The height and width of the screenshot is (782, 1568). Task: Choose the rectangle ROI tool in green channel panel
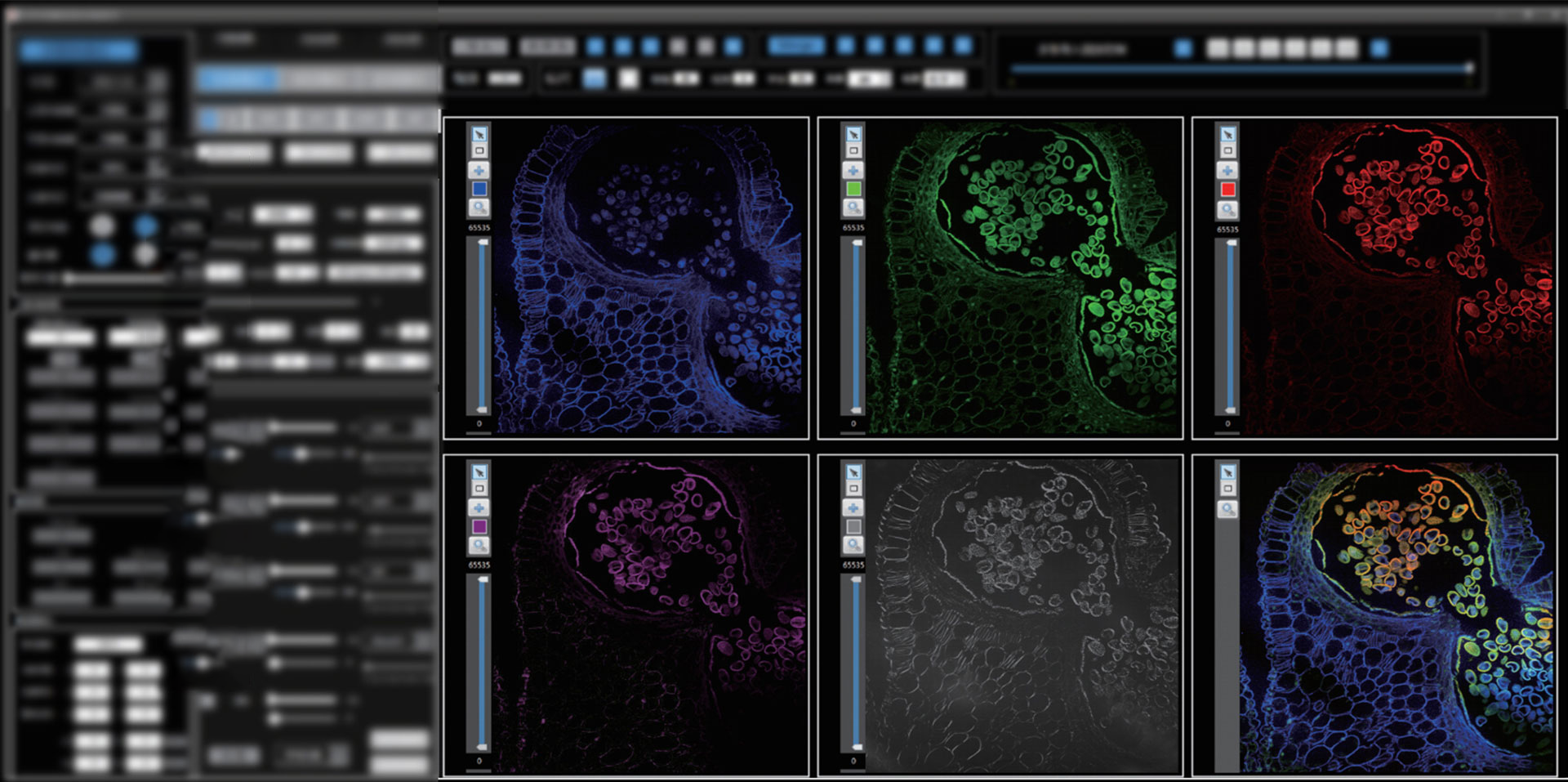[x=853, y=151]
